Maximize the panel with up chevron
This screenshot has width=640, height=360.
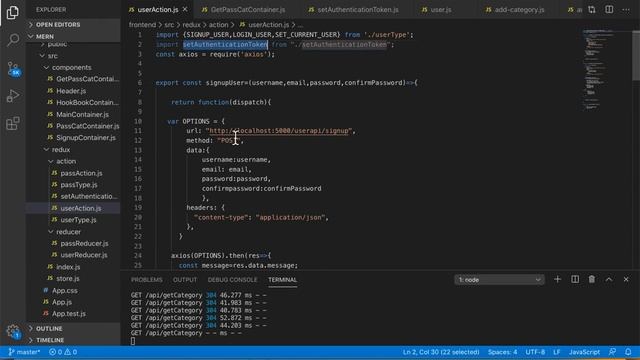coord(609,280)
